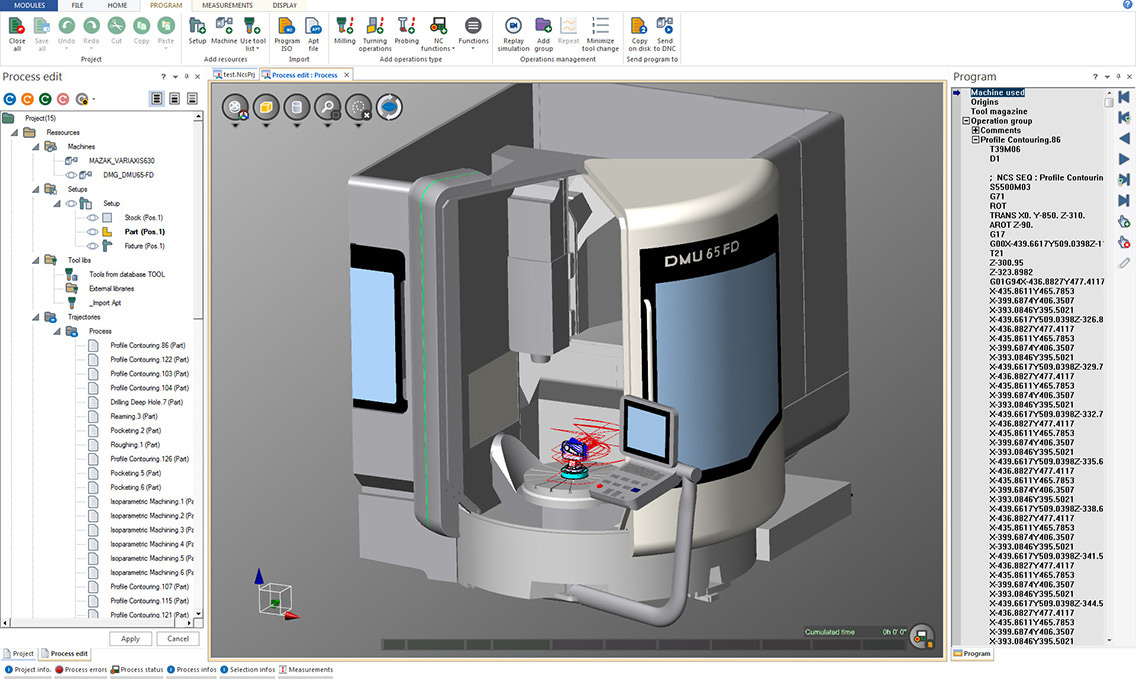Select Drilling Deep Hole.7 trajectory
Screen dimensions: 1136x679
point(146,402)
